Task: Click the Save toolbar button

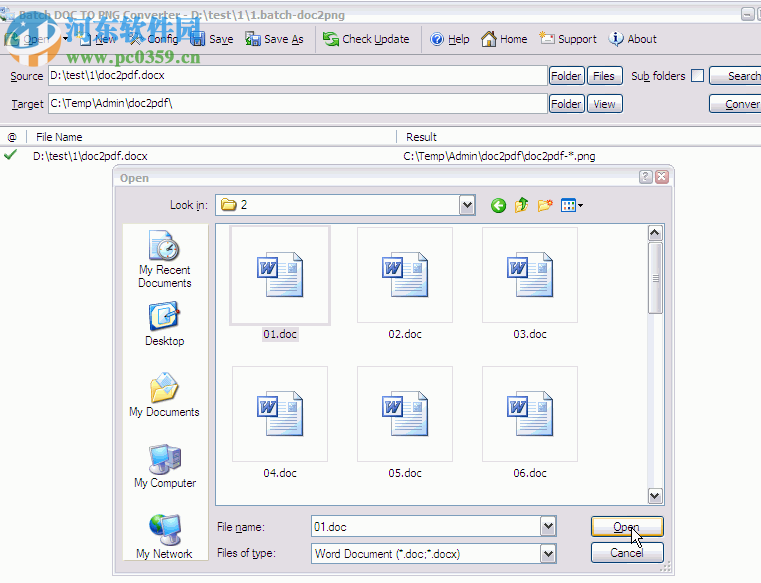Action: [x=212, y=39]
